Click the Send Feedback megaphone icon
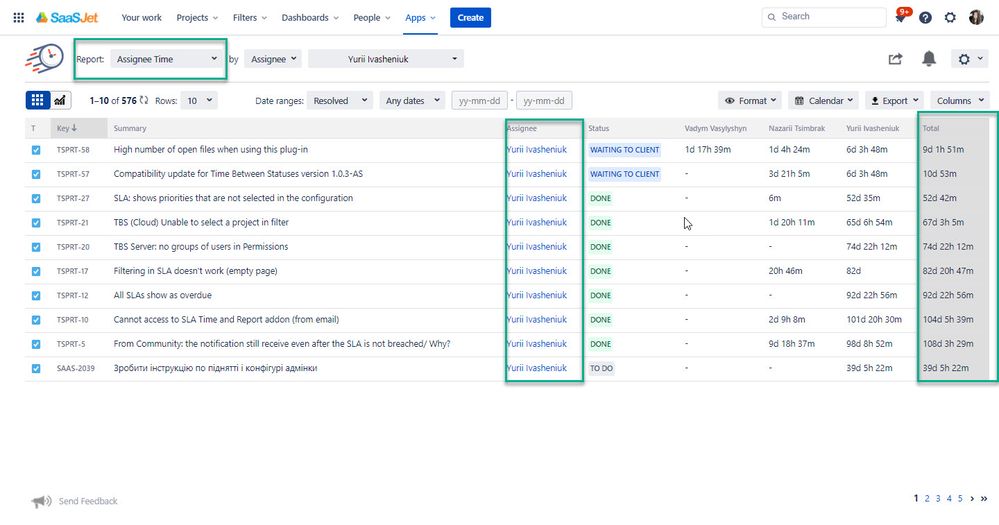Image resolution: width=999 pixels, height=525 pixels. point(41,501)
